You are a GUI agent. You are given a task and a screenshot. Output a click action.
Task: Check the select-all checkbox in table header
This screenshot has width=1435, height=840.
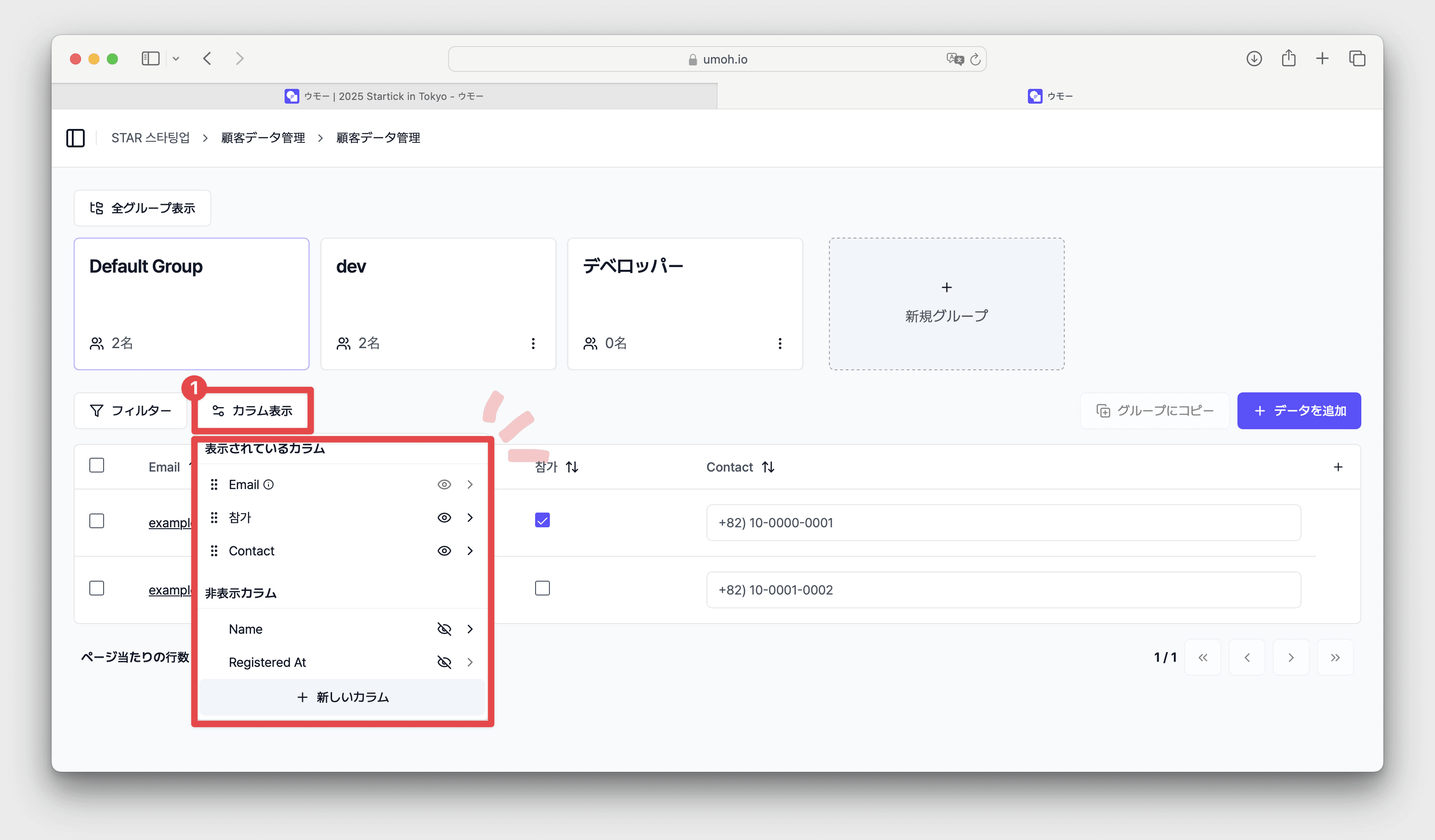click(97, 465)
